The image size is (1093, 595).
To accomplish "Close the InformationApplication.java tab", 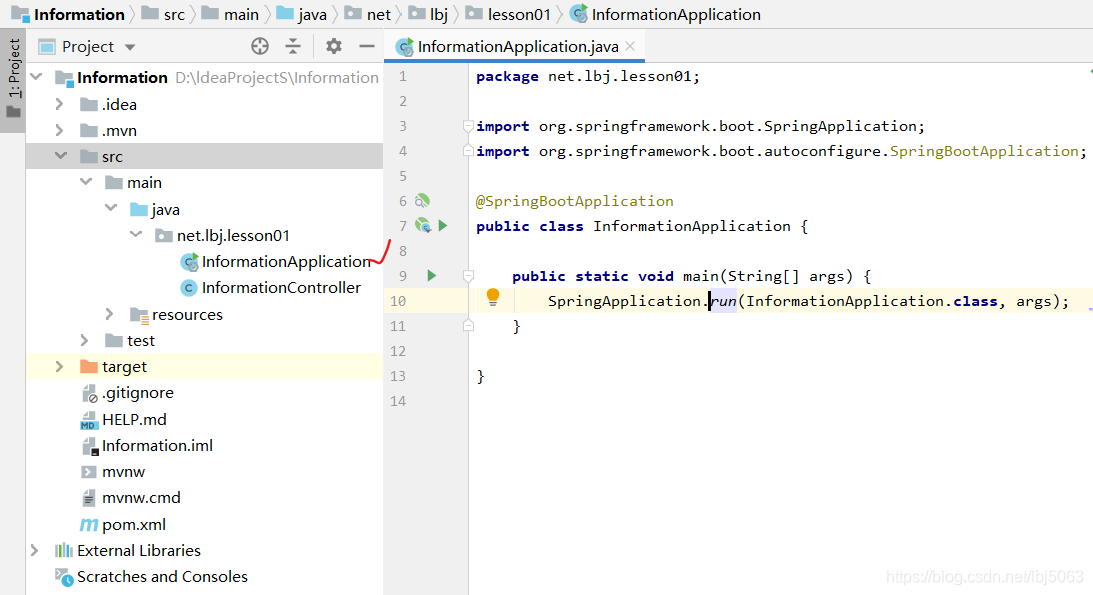I will 630,46.
